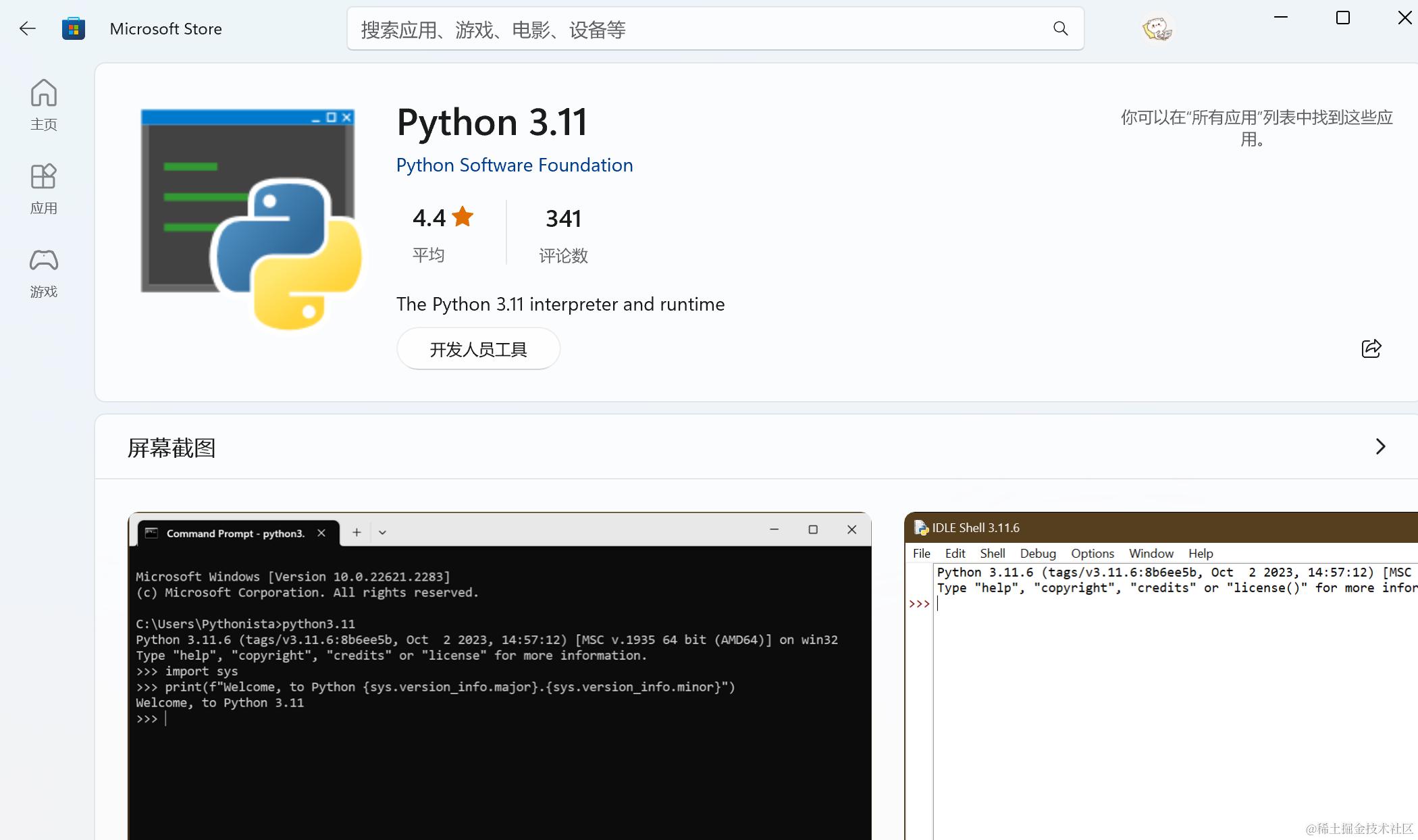Click the 屏幕截图 section heading
This screenshot has height=840, width=1418.
[172, 448]
